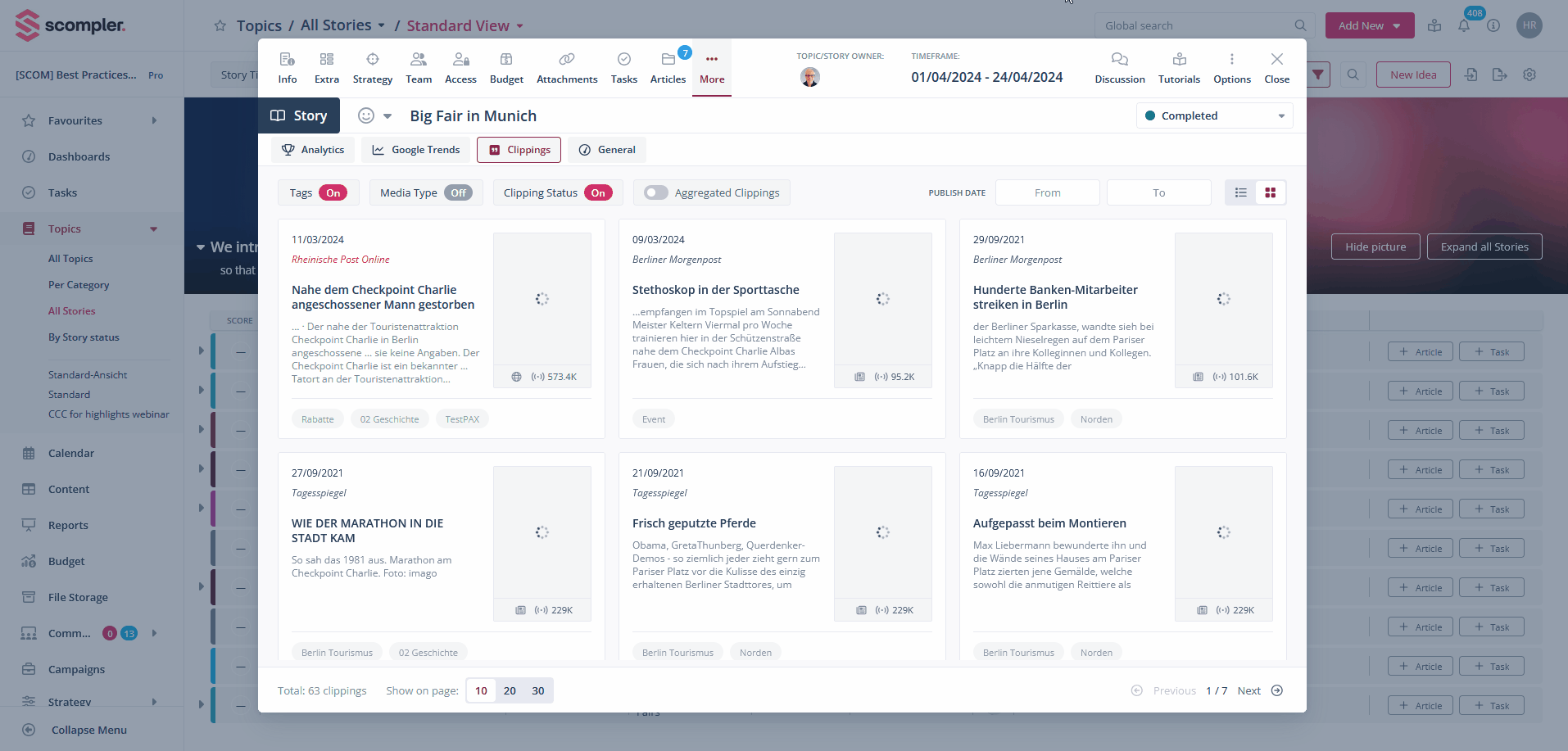The width and height of the screenshot is (1568, 751).
Task: Turn on Media Type filter
Action: 458,193
